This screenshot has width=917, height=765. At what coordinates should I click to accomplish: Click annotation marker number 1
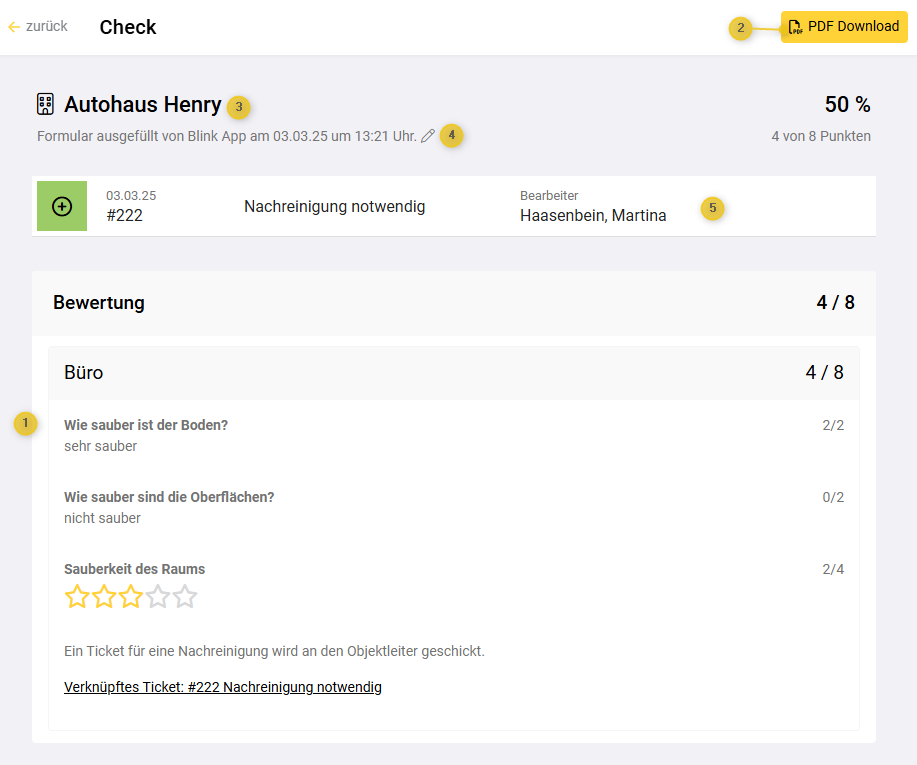(26, 423)
